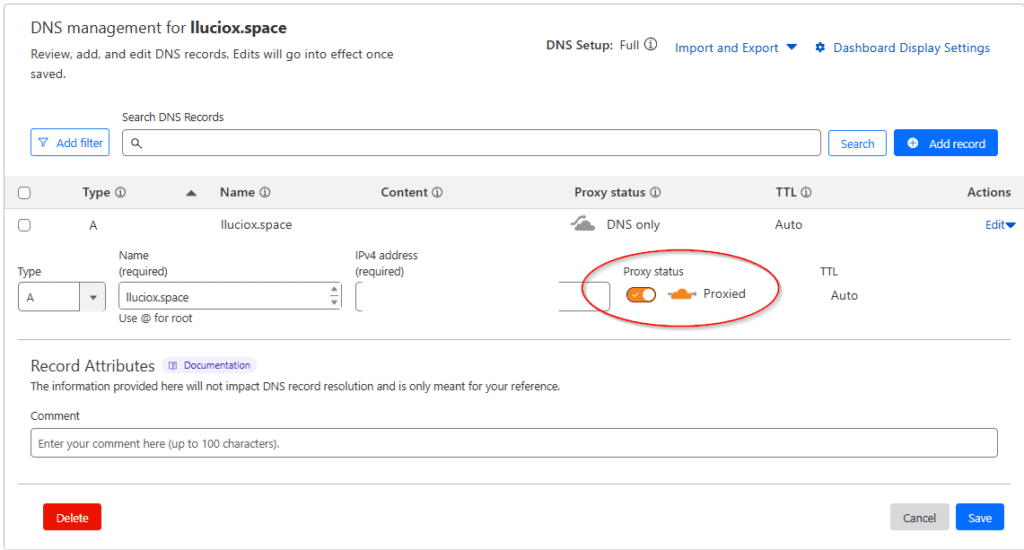Image resolution: width=1024 pixels, height=550 pixels.
Task: Click the Add record button
Action: point(945,143)
